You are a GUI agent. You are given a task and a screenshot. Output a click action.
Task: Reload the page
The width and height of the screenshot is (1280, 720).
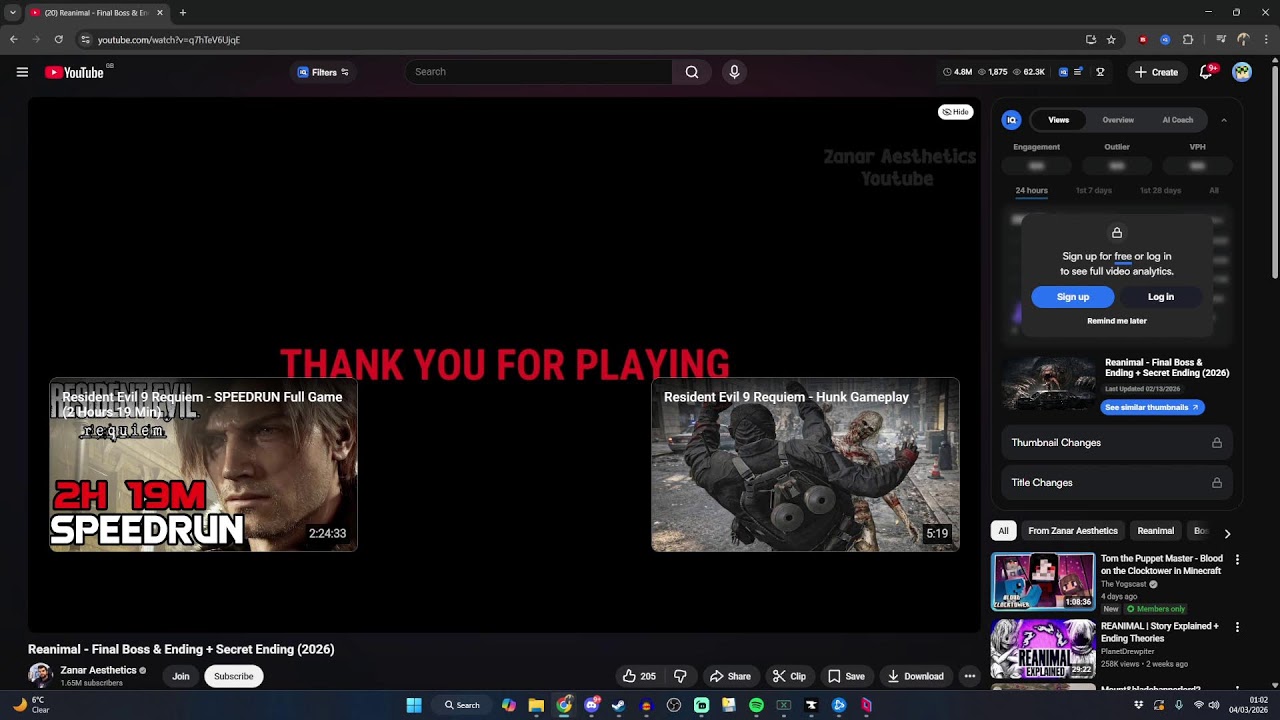58,40
